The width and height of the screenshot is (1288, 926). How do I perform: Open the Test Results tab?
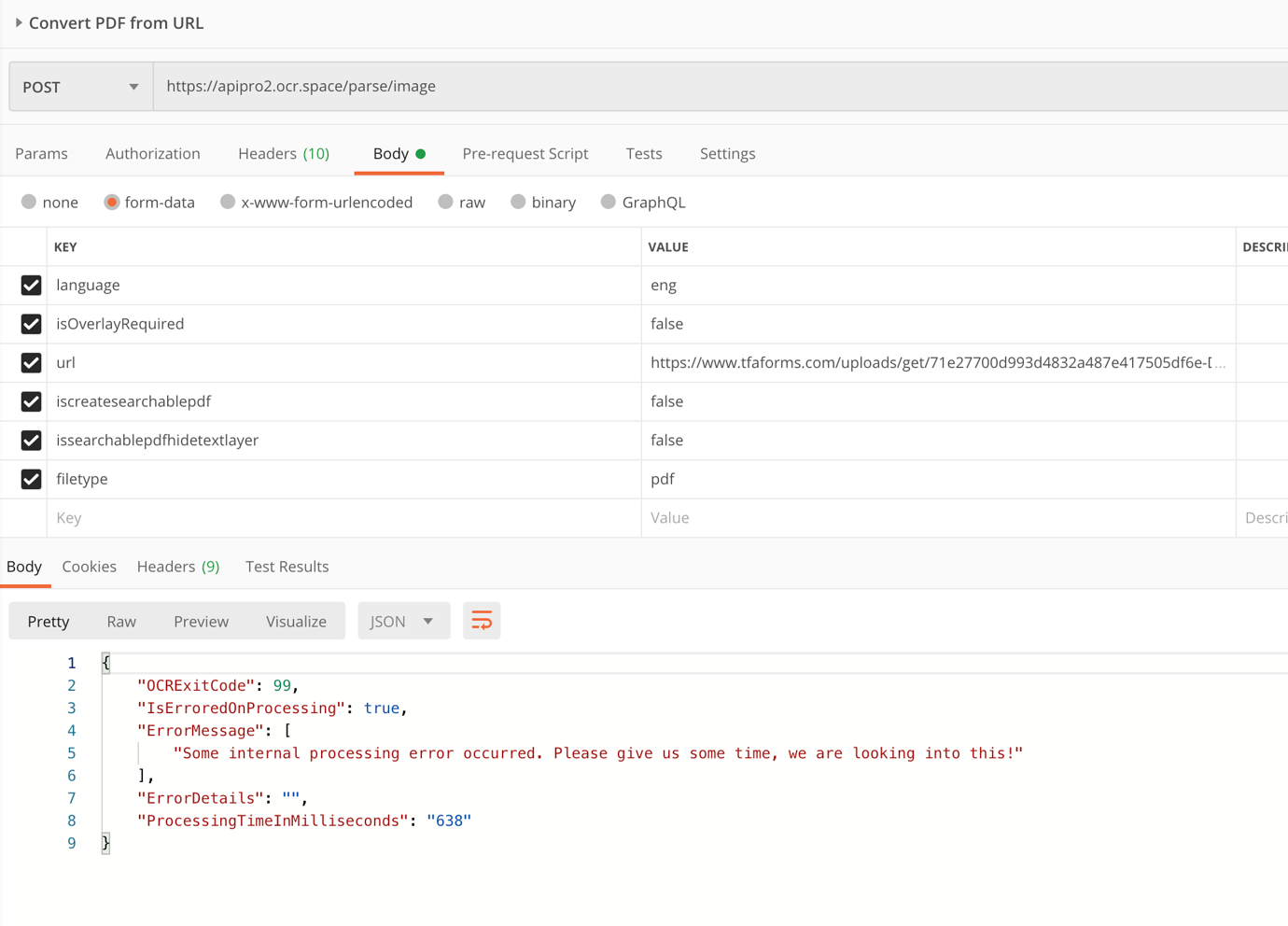287,567
